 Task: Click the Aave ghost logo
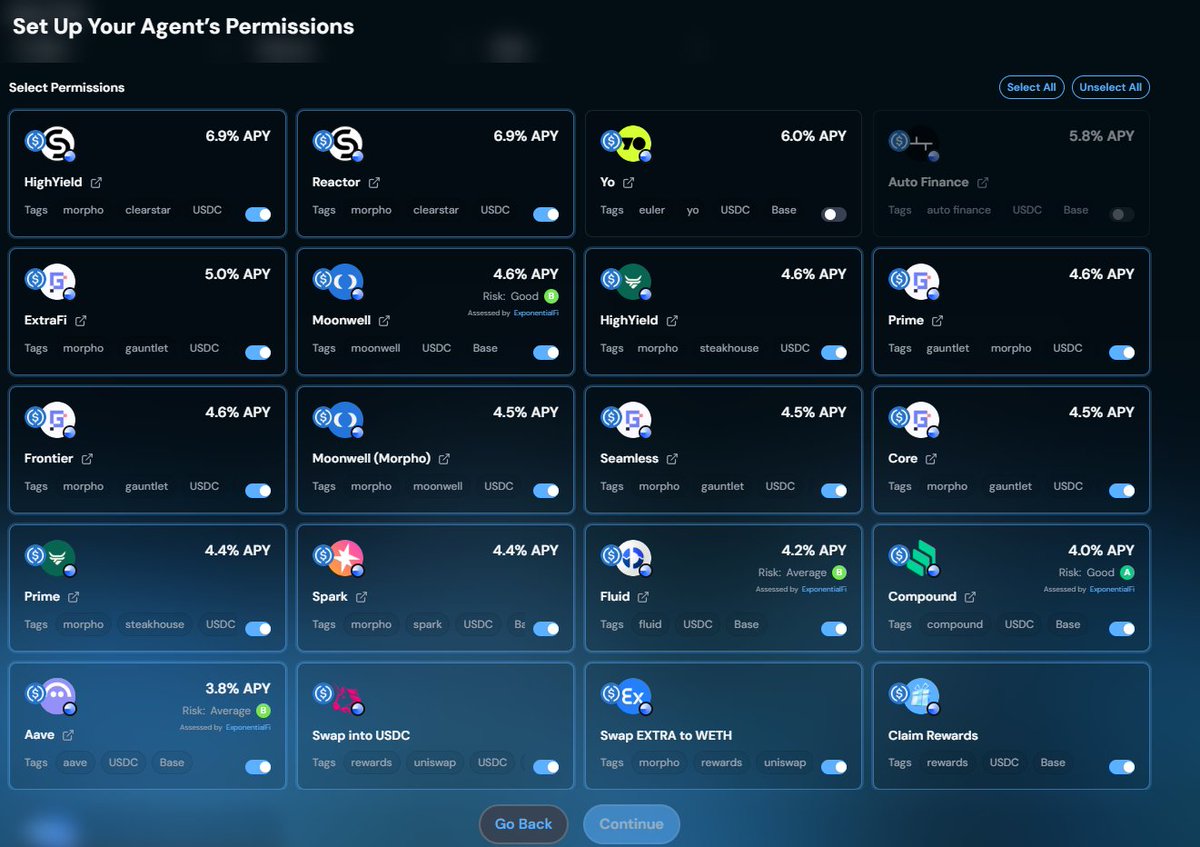(58, 696)
